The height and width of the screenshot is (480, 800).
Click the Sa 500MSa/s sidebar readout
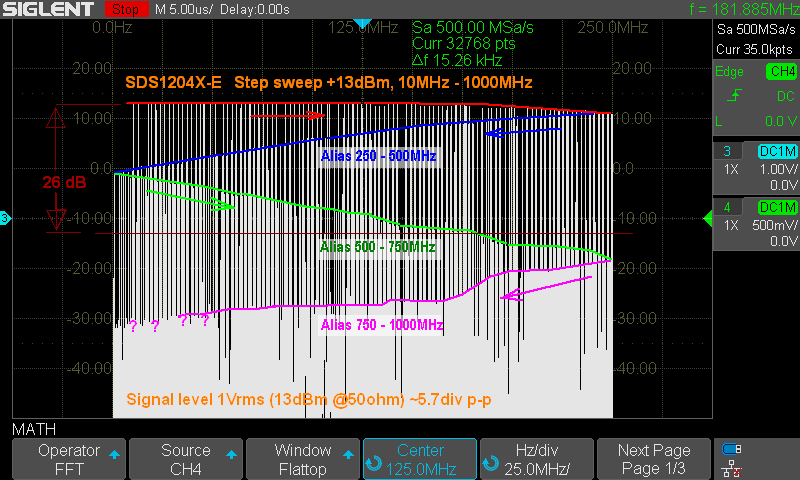(x=756, y=29)
